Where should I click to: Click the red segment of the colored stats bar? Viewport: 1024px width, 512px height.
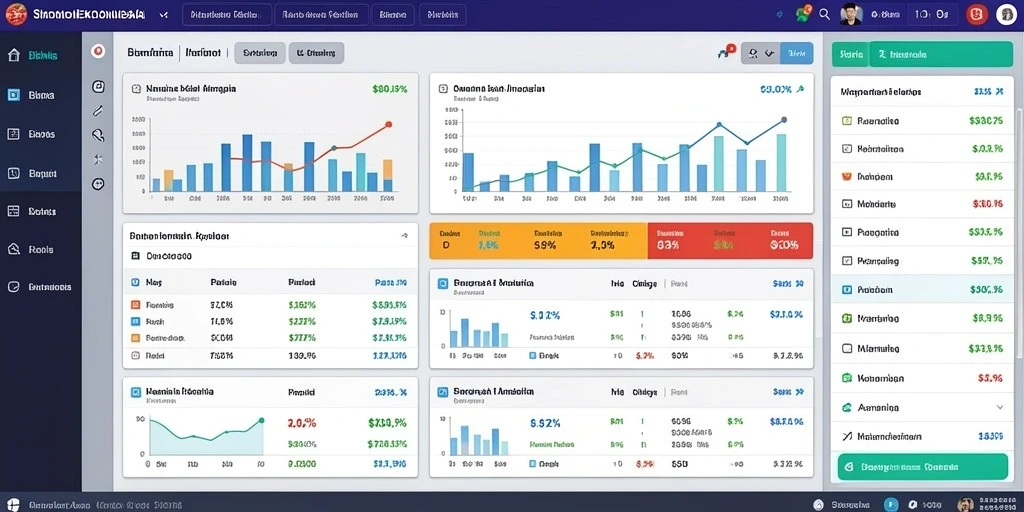[x=730, y=241]
